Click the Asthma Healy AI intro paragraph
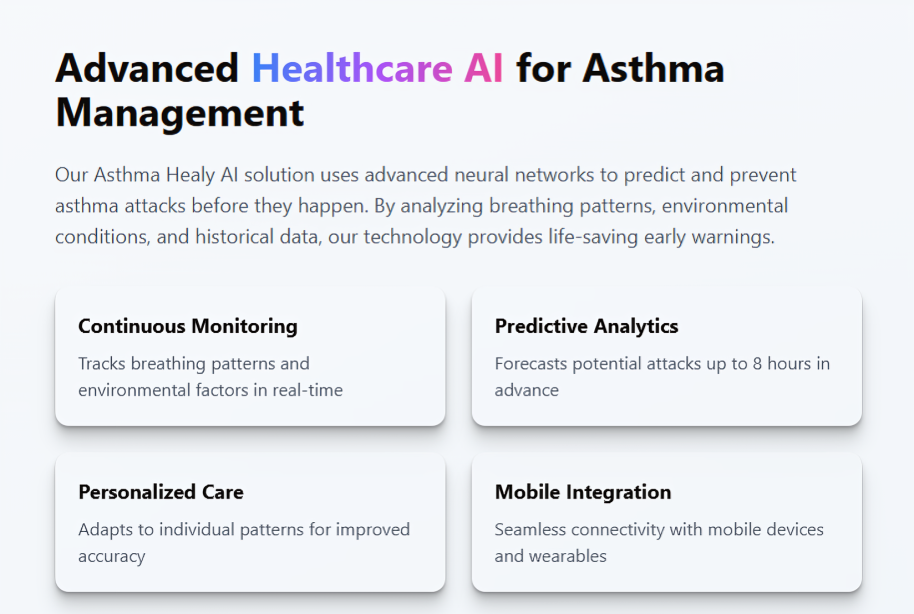The height and width of the screenshot is (614, 914). [x=426, y=205]
